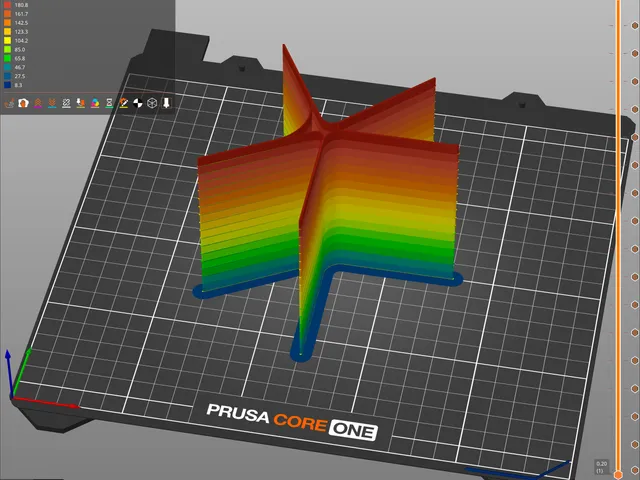This screenshot has width=640, height=480.
Task: Toggle color changes visibility icon
Action: point(95,103)
